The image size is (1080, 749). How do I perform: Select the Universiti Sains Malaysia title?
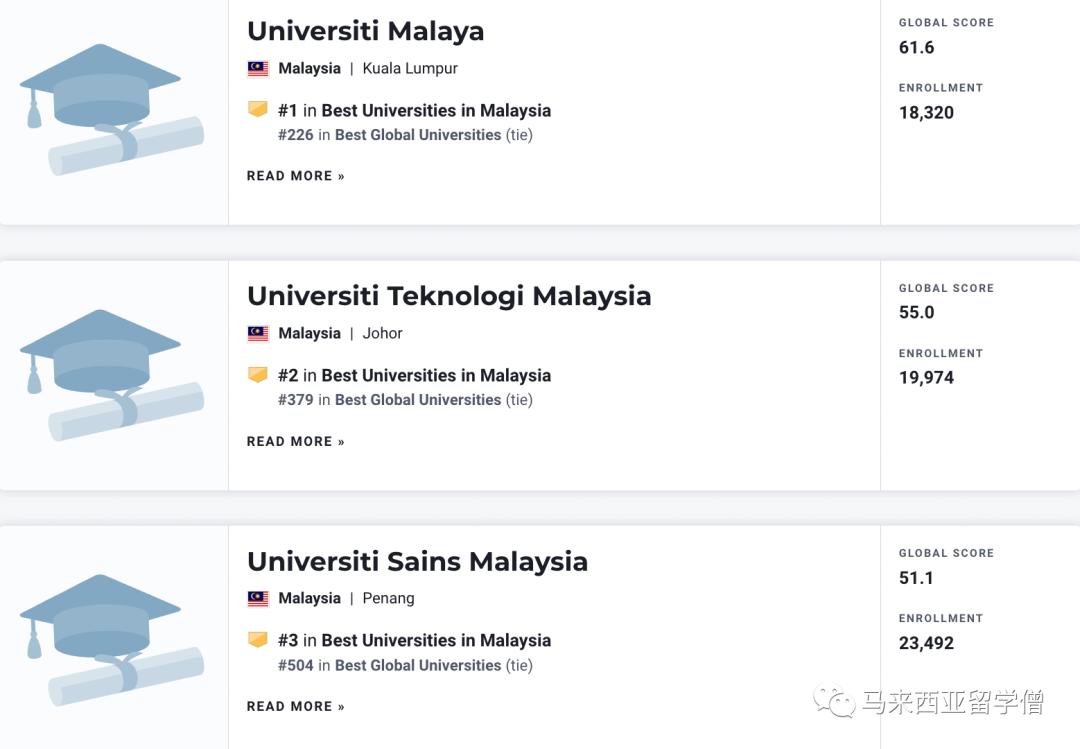pyautogui.click(x=417, y=562)
